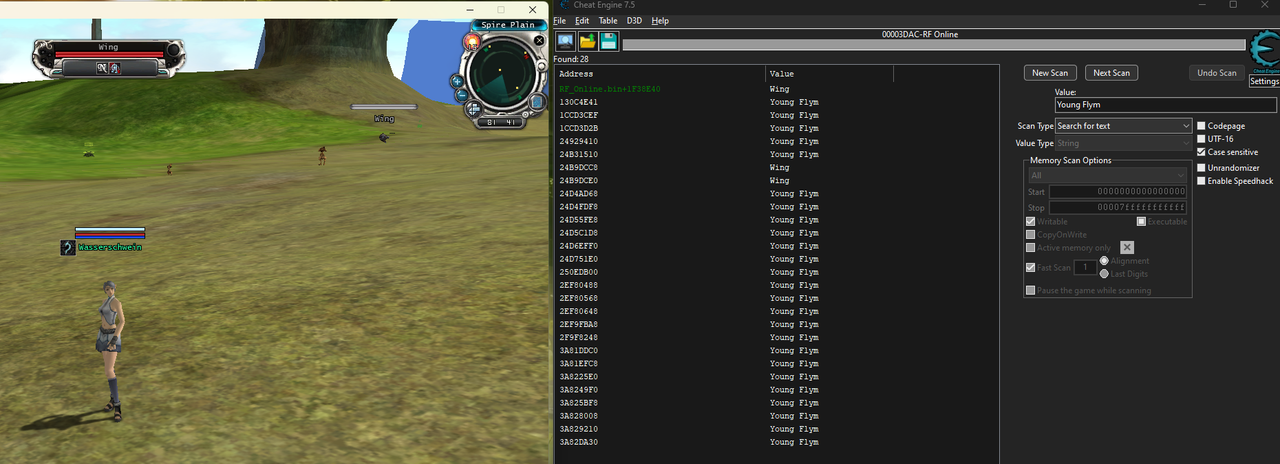
Task: Toggle the Writable memory checkbox
Action: pyautogui.click(x=1031, y=221)
